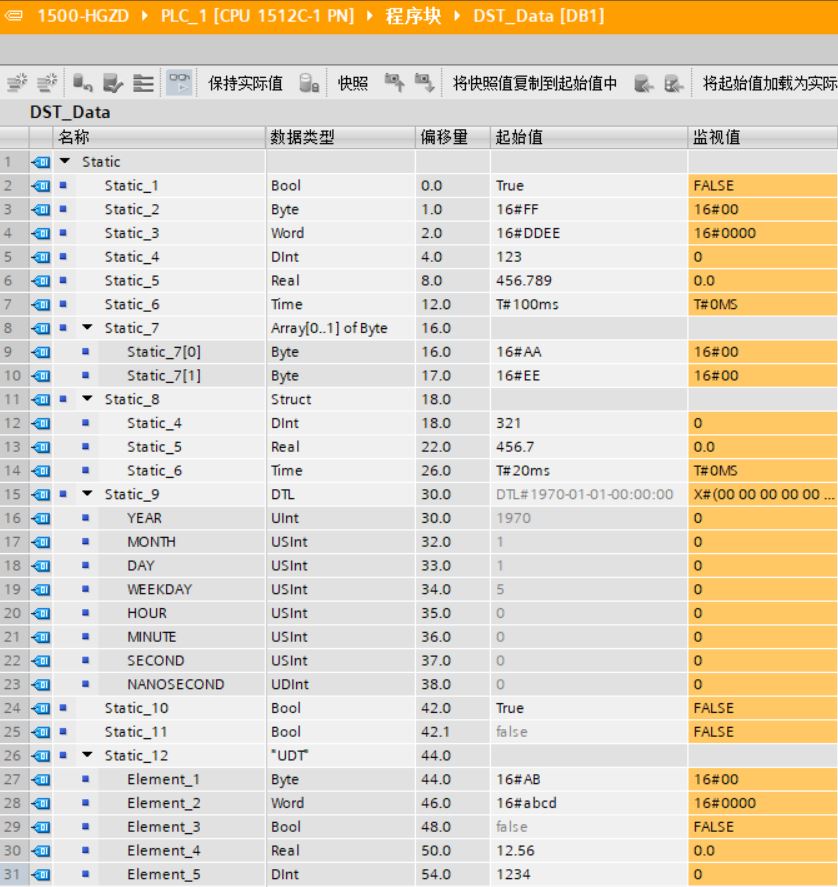Collapse the Static_8 struct node
The height and width of the screenshot is (887, 838).
click(87, 398)
